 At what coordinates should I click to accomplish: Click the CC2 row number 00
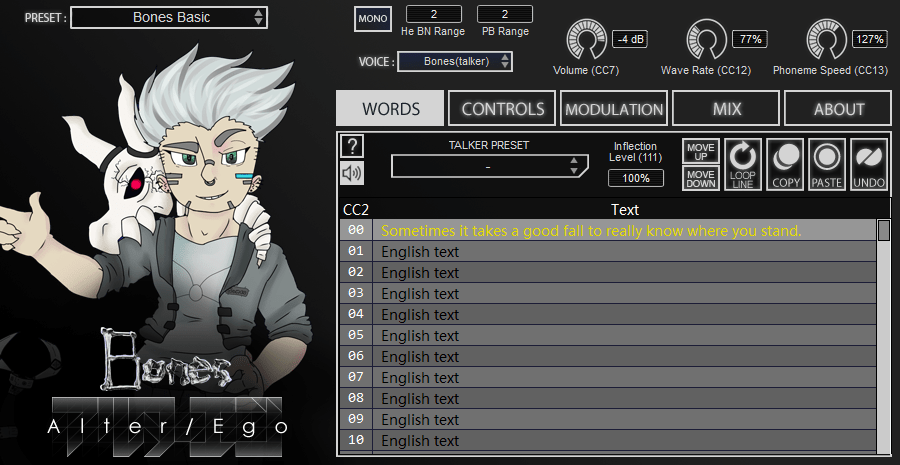click(356, 230)
